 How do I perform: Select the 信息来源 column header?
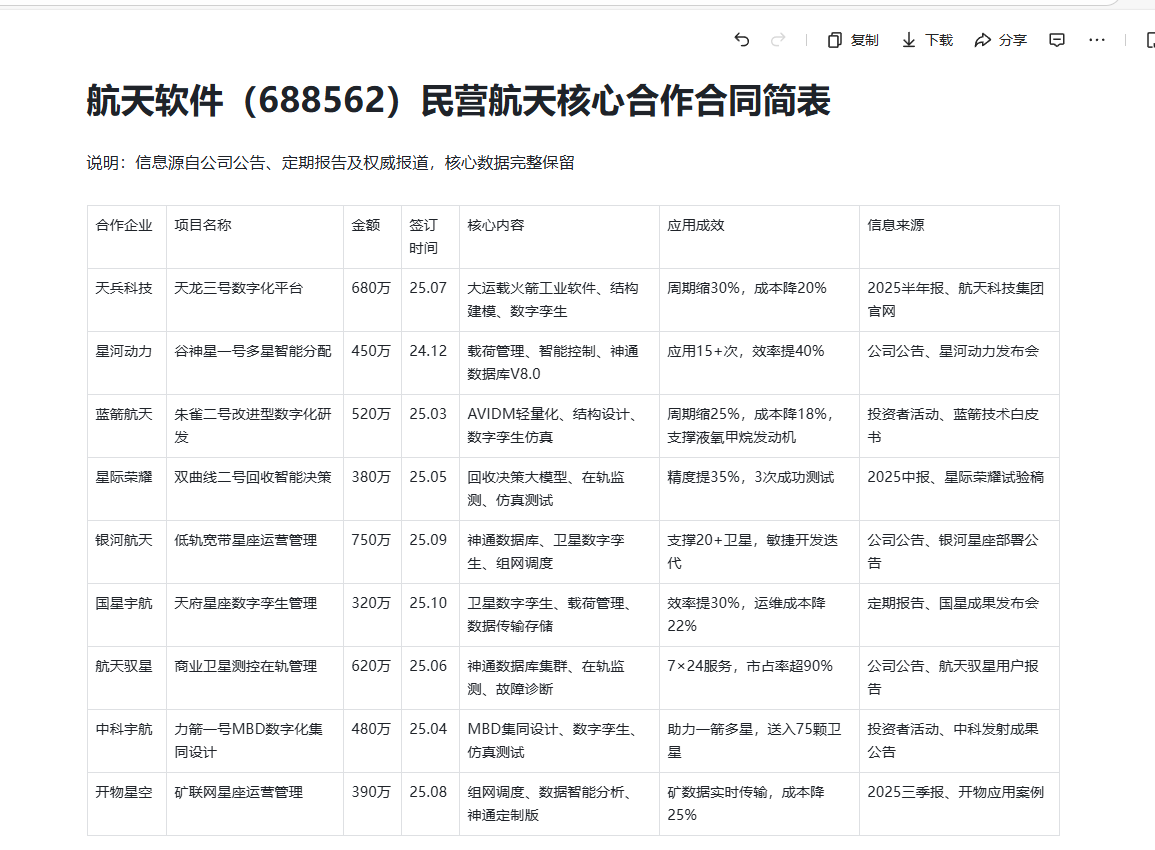click(959, 236)
